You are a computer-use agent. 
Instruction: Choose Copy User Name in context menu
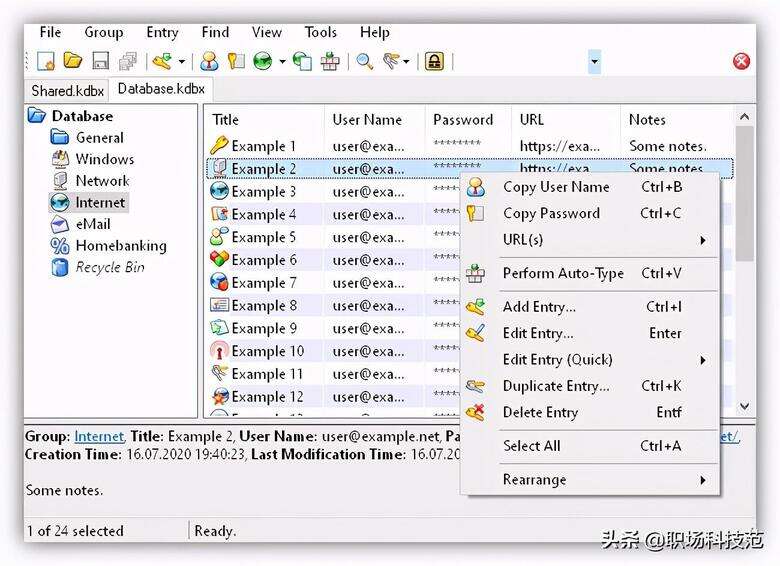tap(590, 187)
